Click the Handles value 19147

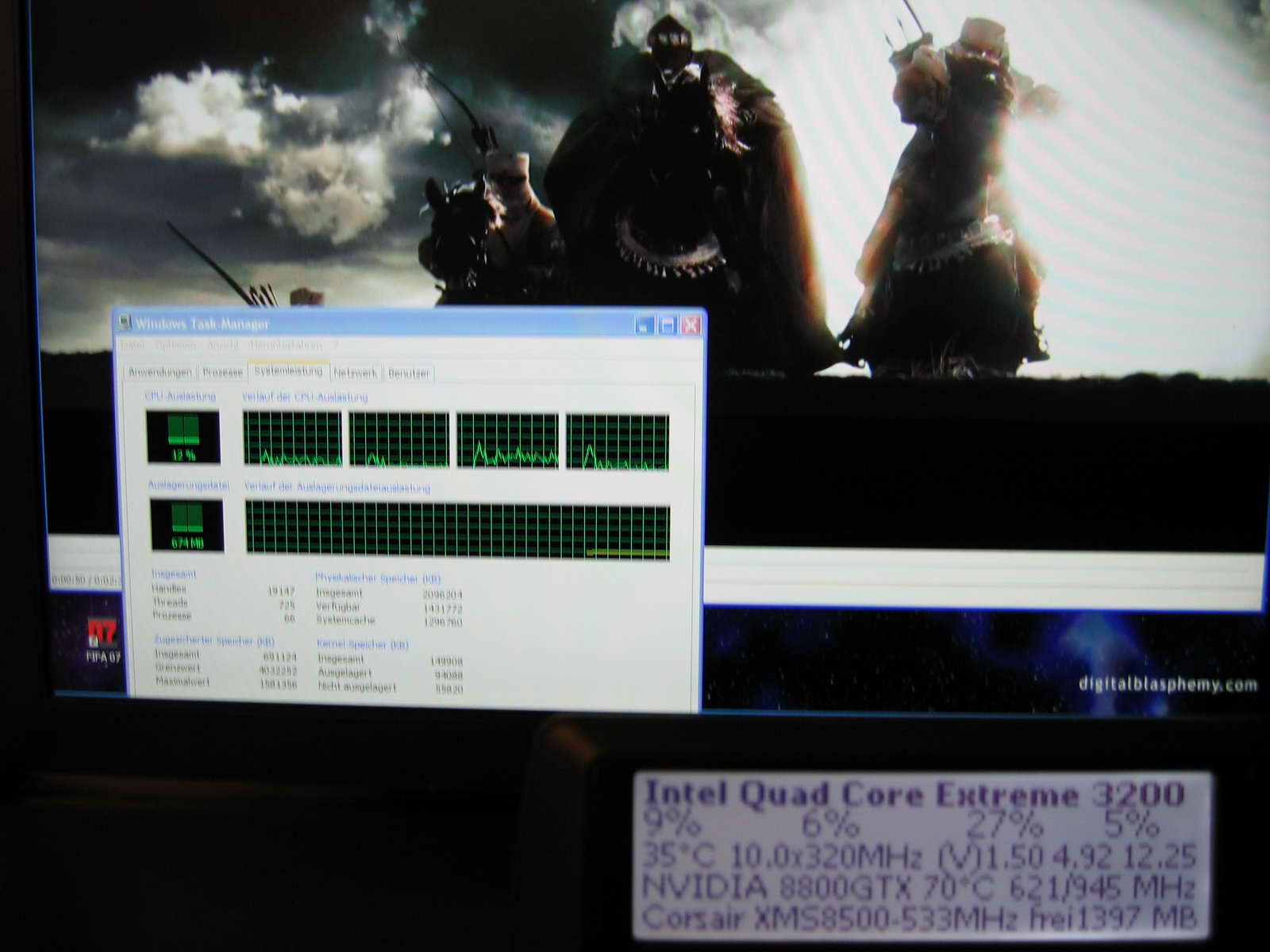280,590
